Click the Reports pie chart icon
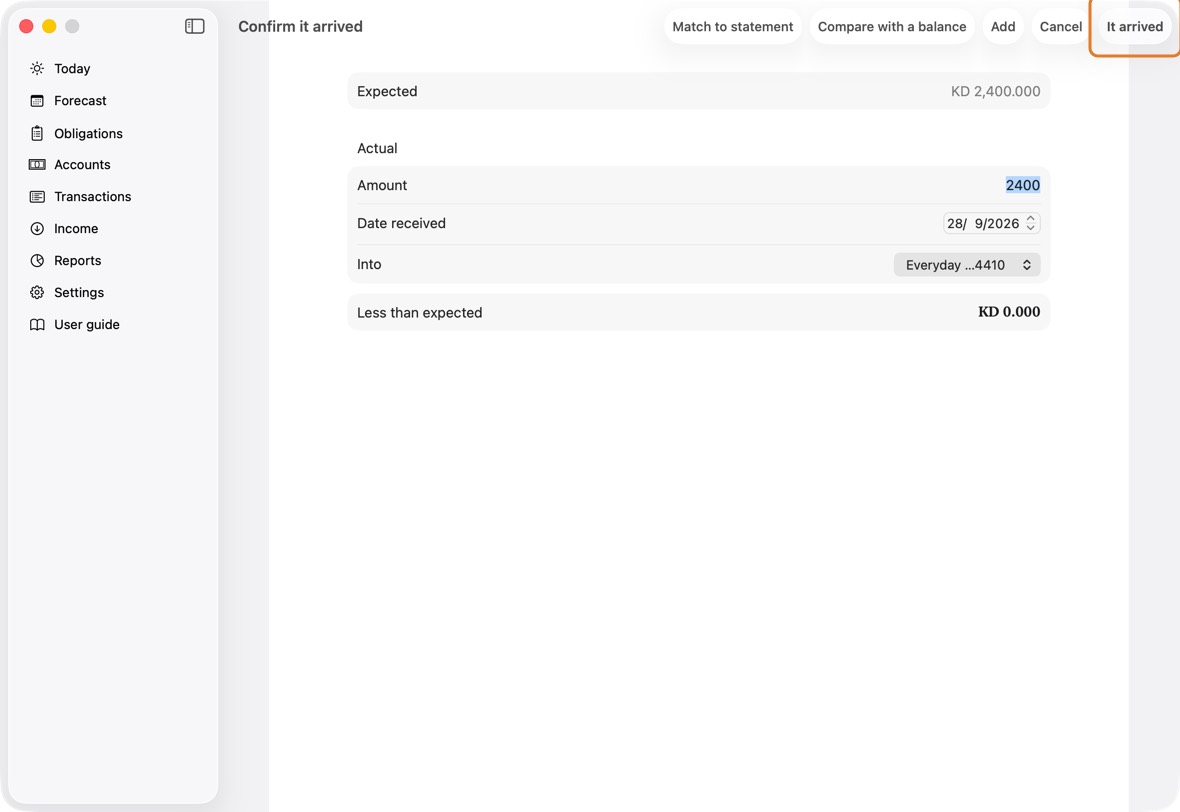 point(37,260)
